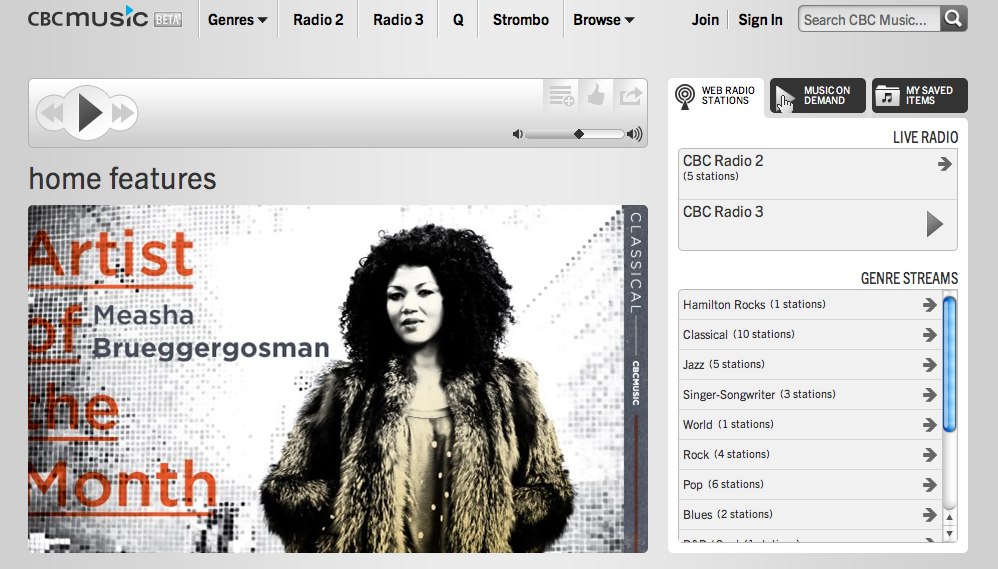
Task: Select Classical (10 stations) text
Action: click(x=738, y=335)
